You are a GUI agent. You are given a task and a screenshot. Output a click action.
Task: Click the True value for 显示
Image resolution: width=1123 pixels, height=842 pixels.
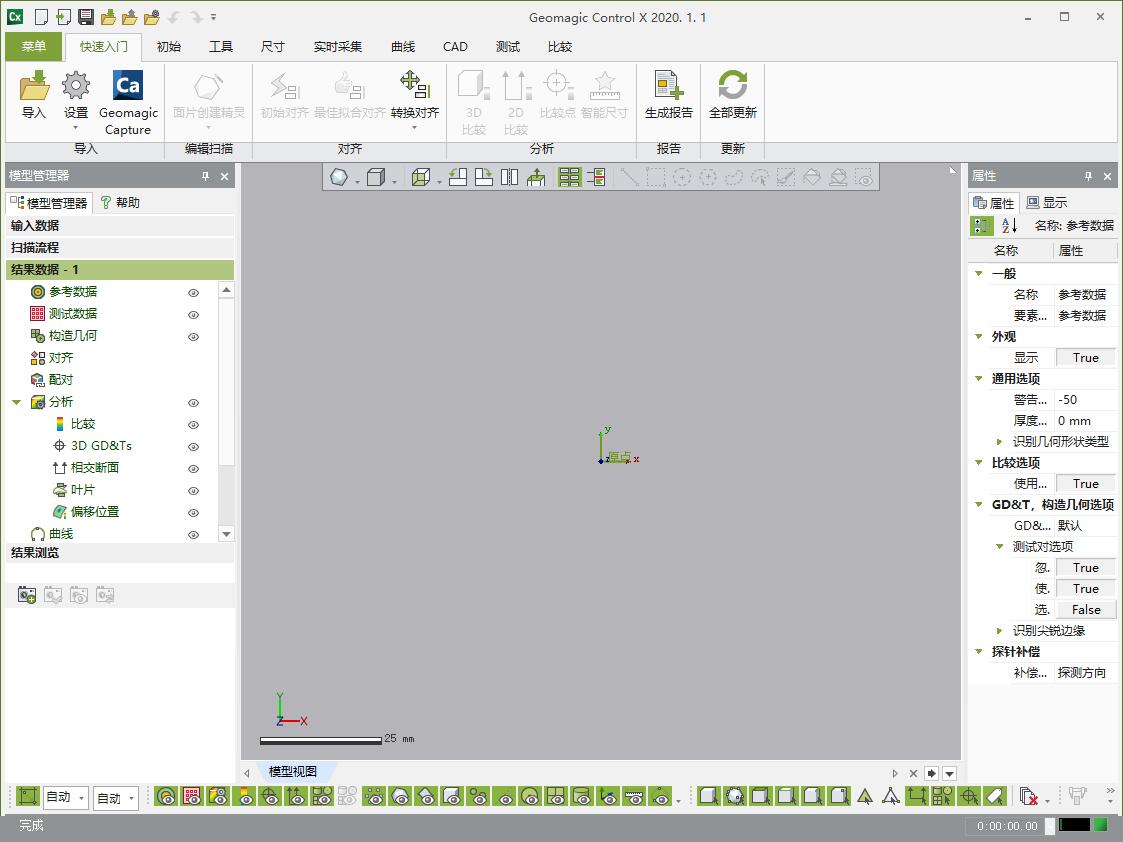[1085, 358]
